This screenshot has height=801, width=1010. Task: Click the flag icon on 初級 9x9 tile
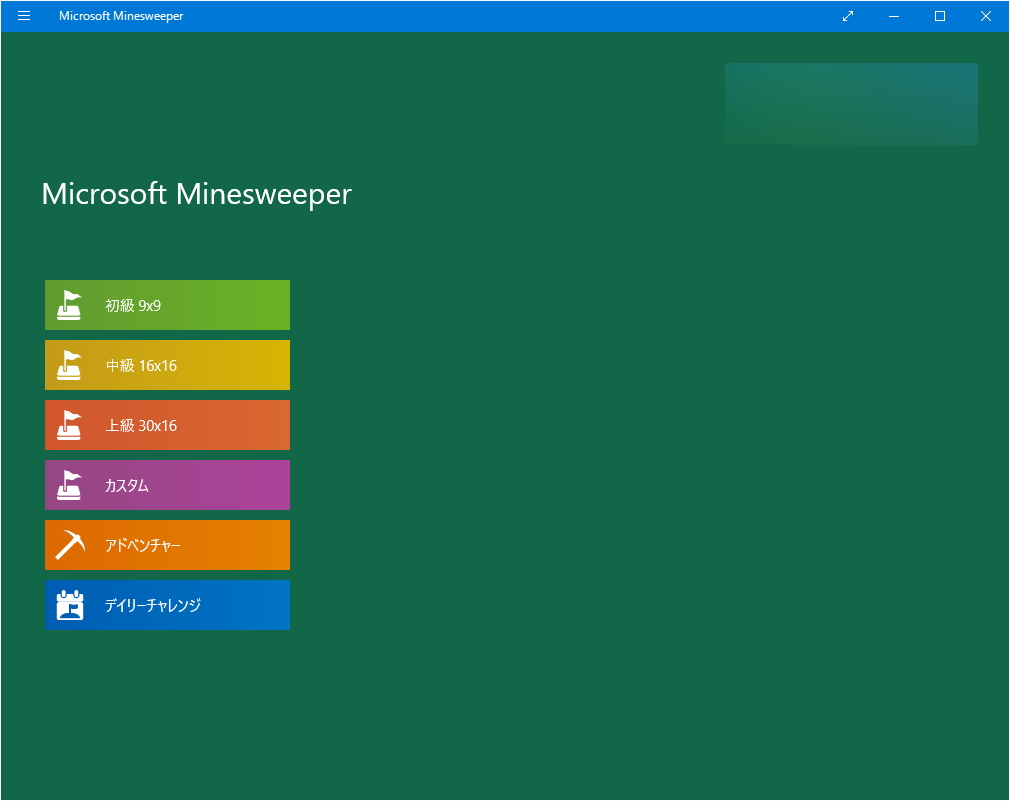point(69,304)
